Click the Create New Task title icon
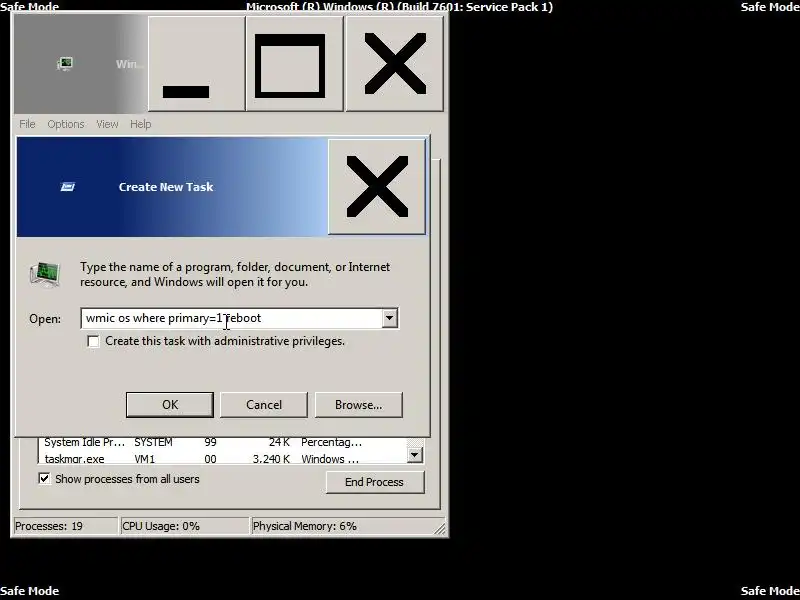The height and width of the screenshot is (600, 800). click(68, 187)
